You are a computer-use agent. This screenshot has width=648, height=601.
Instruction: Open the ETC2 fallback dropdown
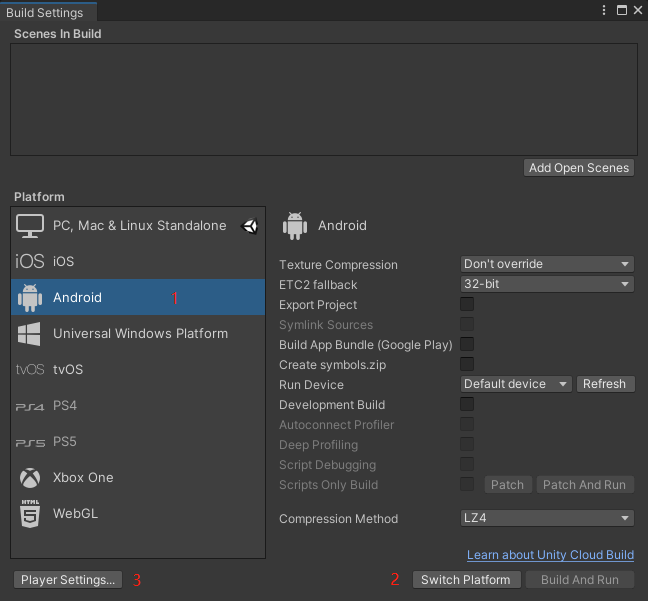(547, 284)
